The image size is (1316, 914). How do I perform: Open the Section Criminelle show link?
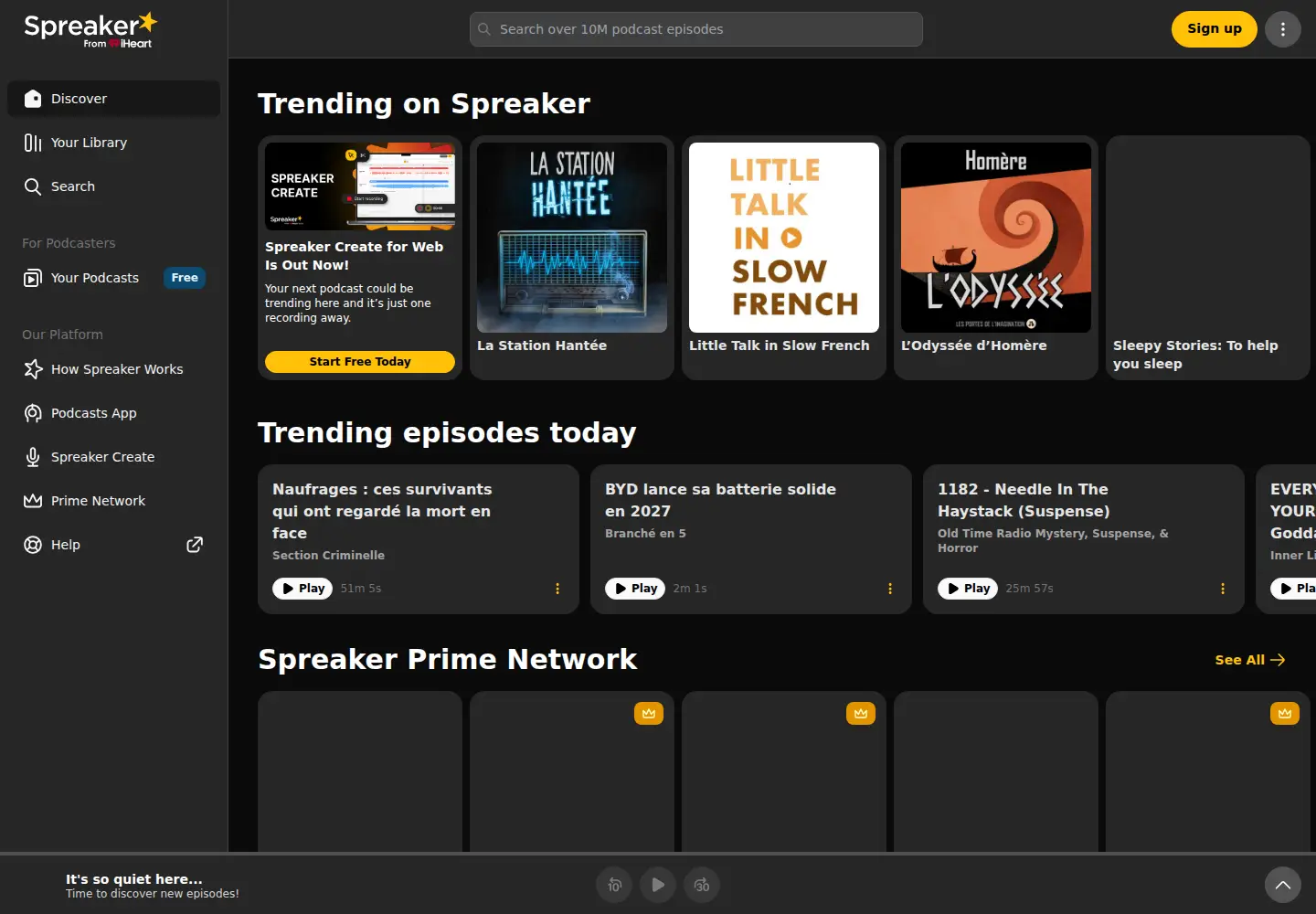328,556
